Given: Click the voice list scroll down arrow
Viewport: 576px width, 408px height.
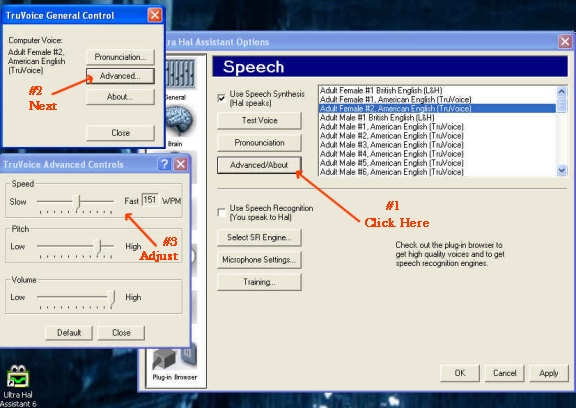Looking at the screenshot, I should pos(562,170).
